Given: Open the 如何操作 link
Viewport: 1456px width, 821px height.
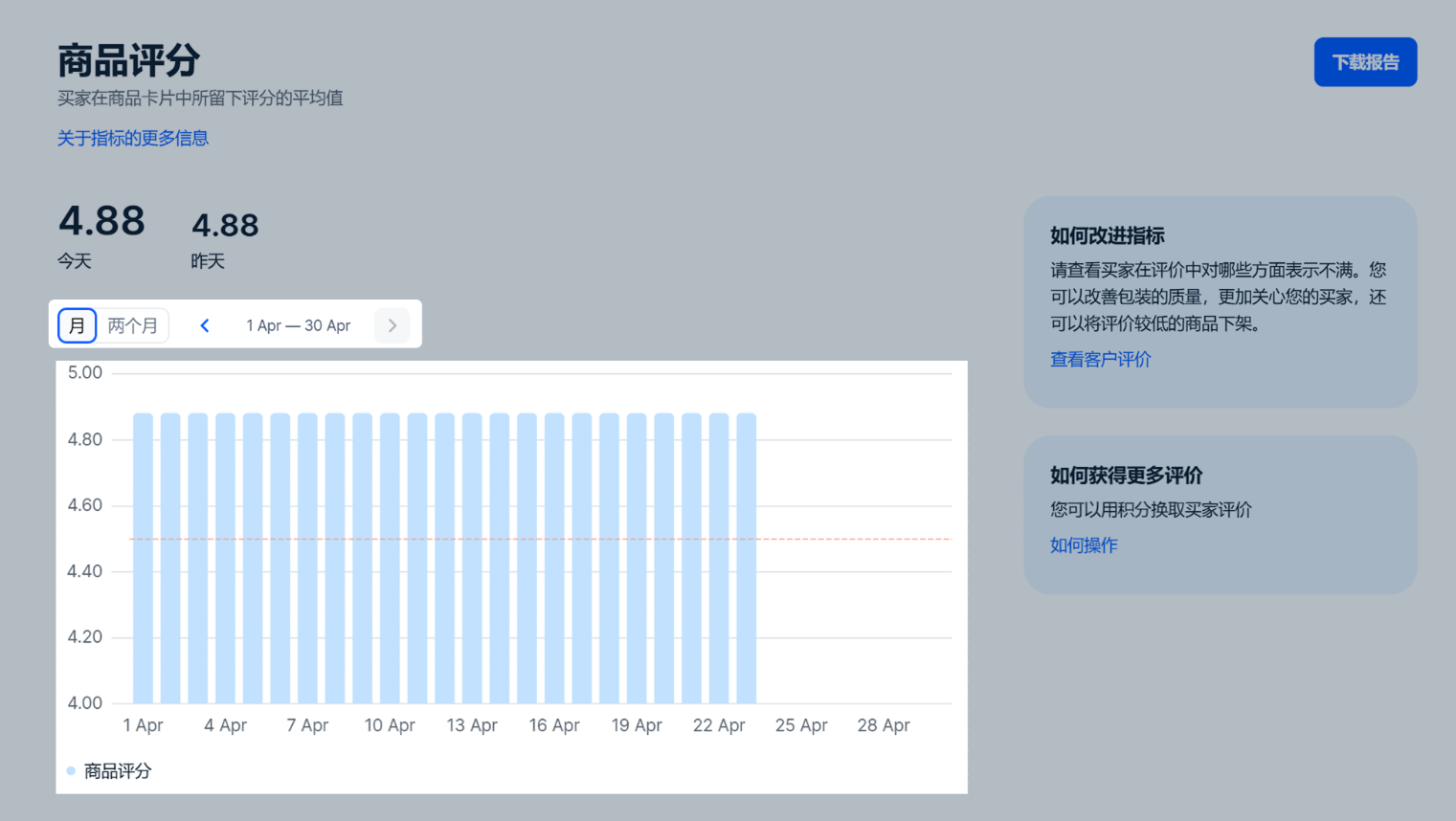Looking at the screenshot, I should (x=1083, y=544).
